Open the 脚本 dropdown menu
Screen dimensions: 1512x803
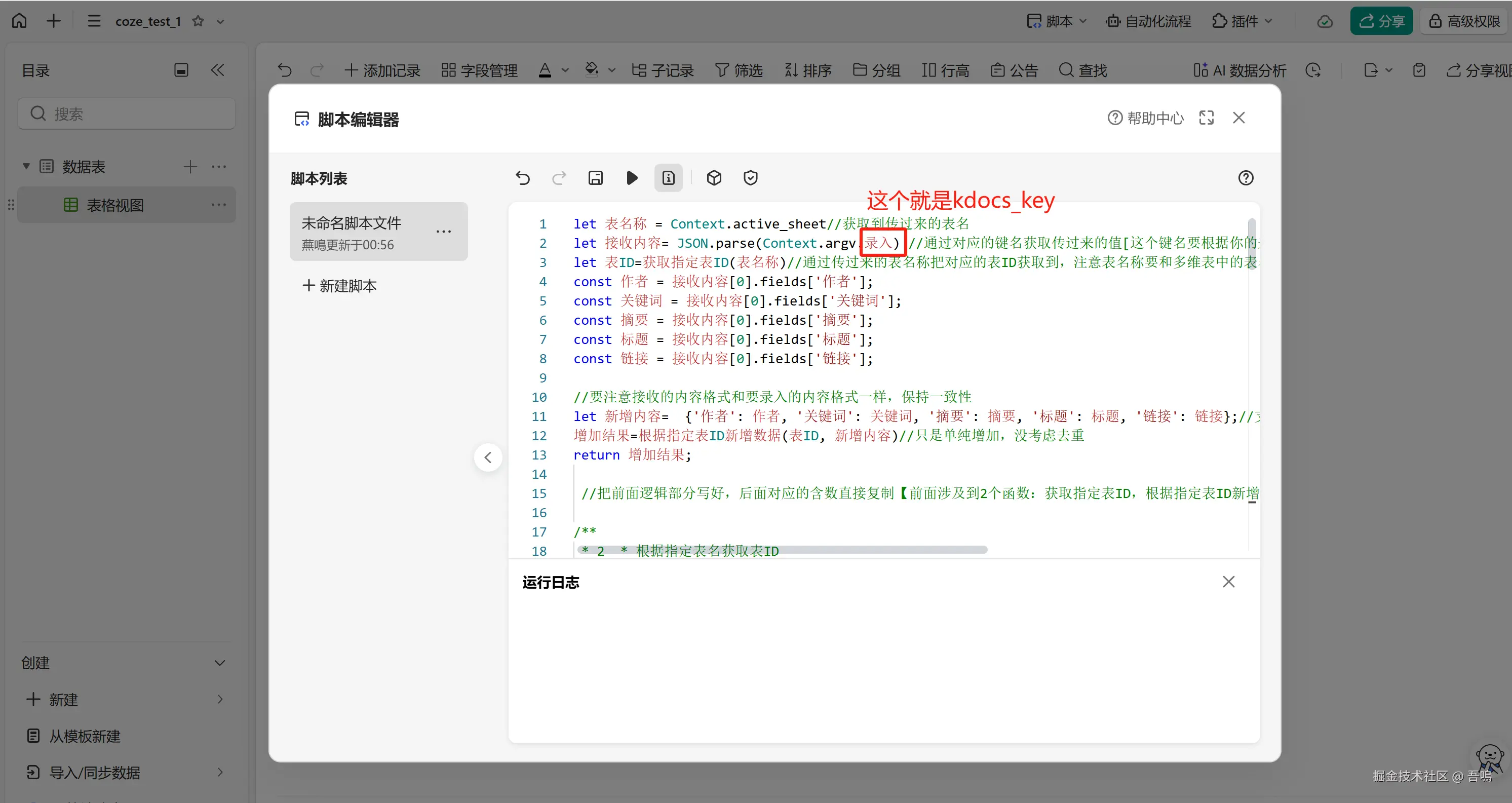pyautogui.click(x=1057, y=22)
